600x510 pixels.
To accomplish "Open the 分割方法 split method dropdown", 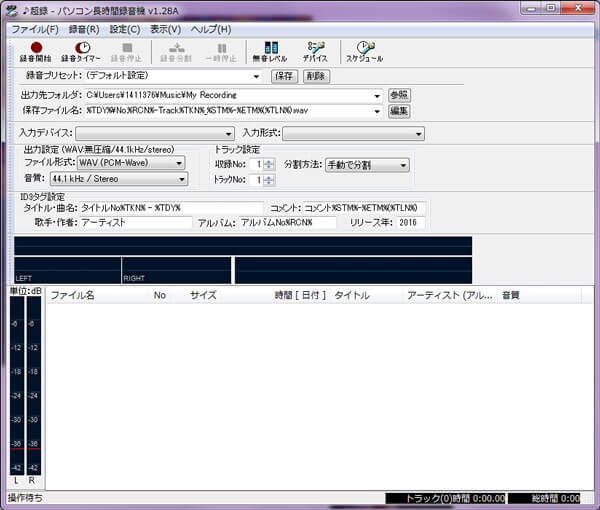I will click(x=404, y=165).
